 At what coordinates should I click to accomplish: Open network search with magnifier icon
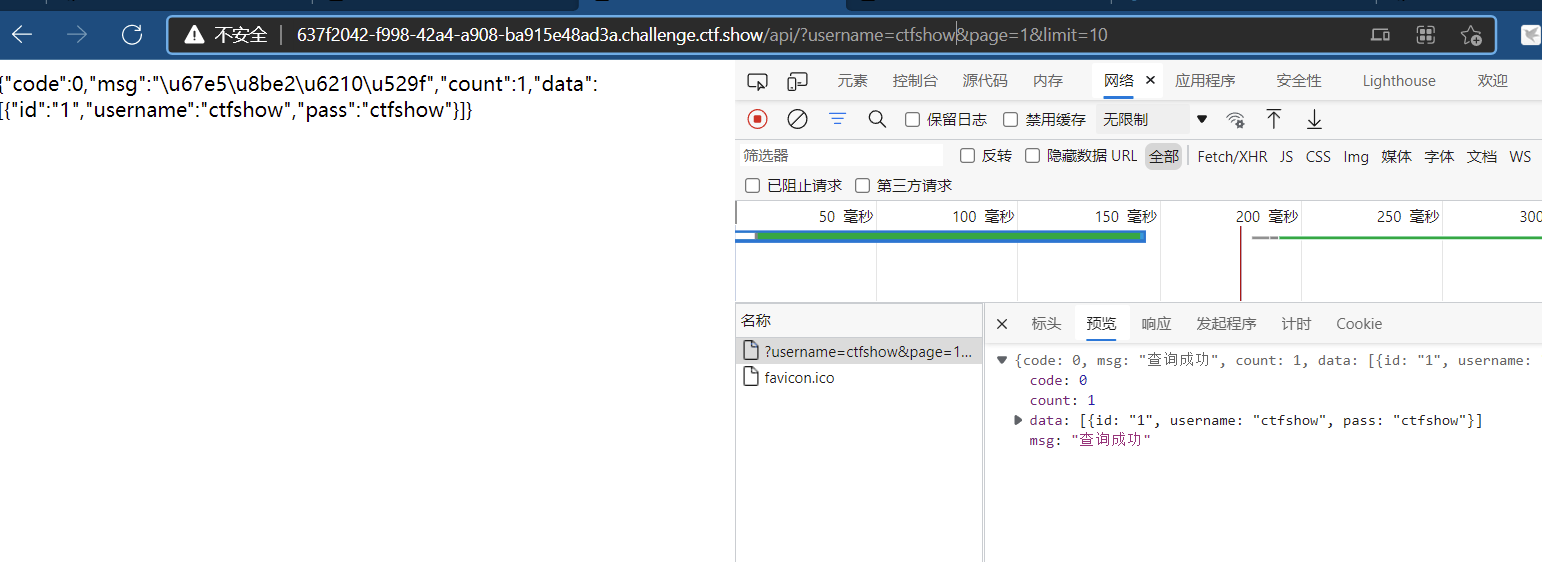click(877, 119)
